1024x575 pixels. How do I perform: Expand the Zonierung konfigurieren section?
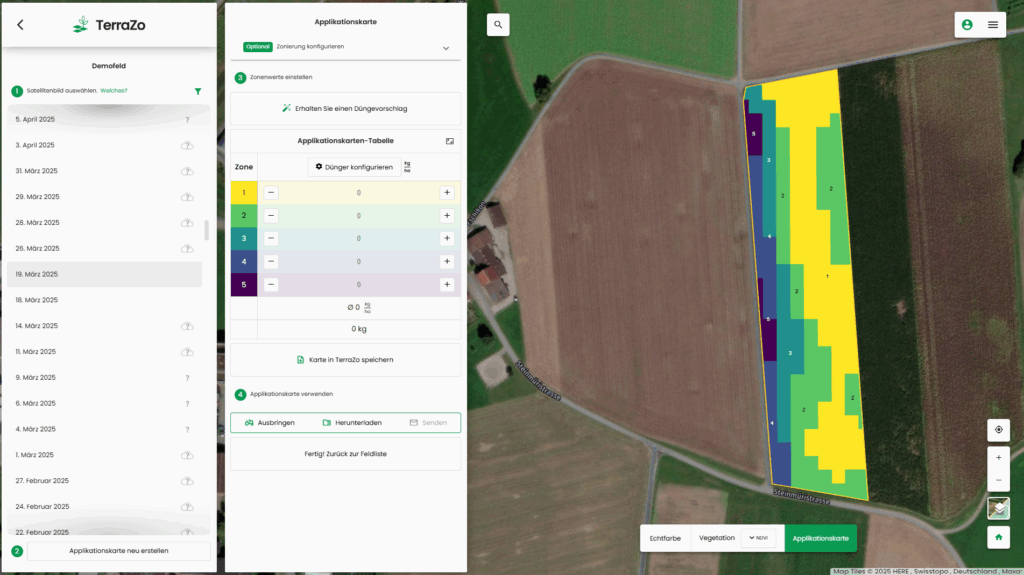point(446,48)
